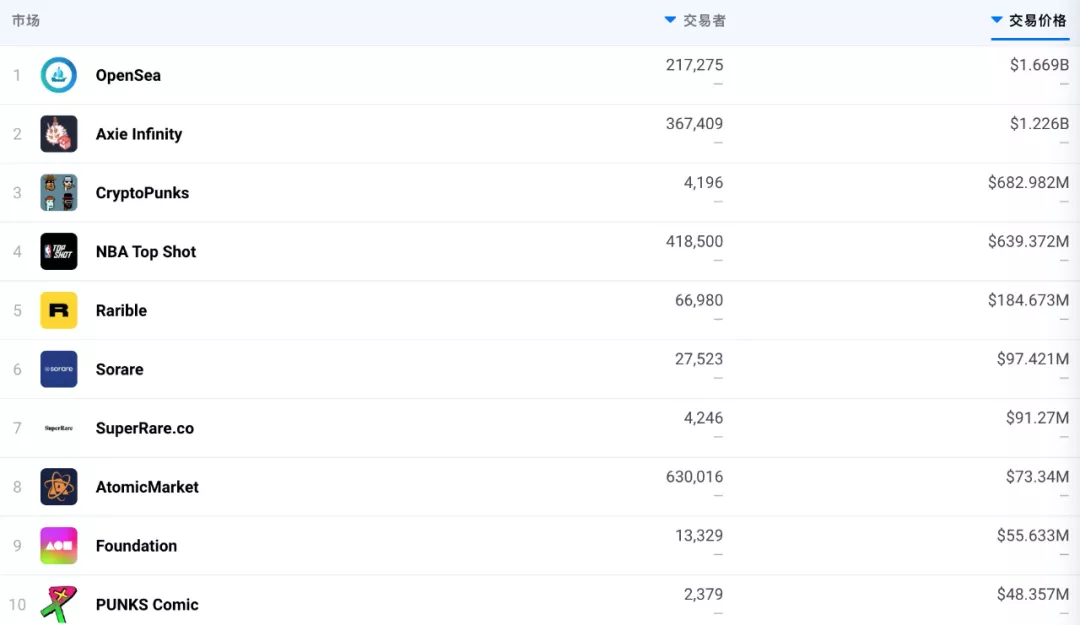Click rank number 1 beside OpenSea
The width and height of the screenshot is (1080, 625).
click(x=17, y=75)
